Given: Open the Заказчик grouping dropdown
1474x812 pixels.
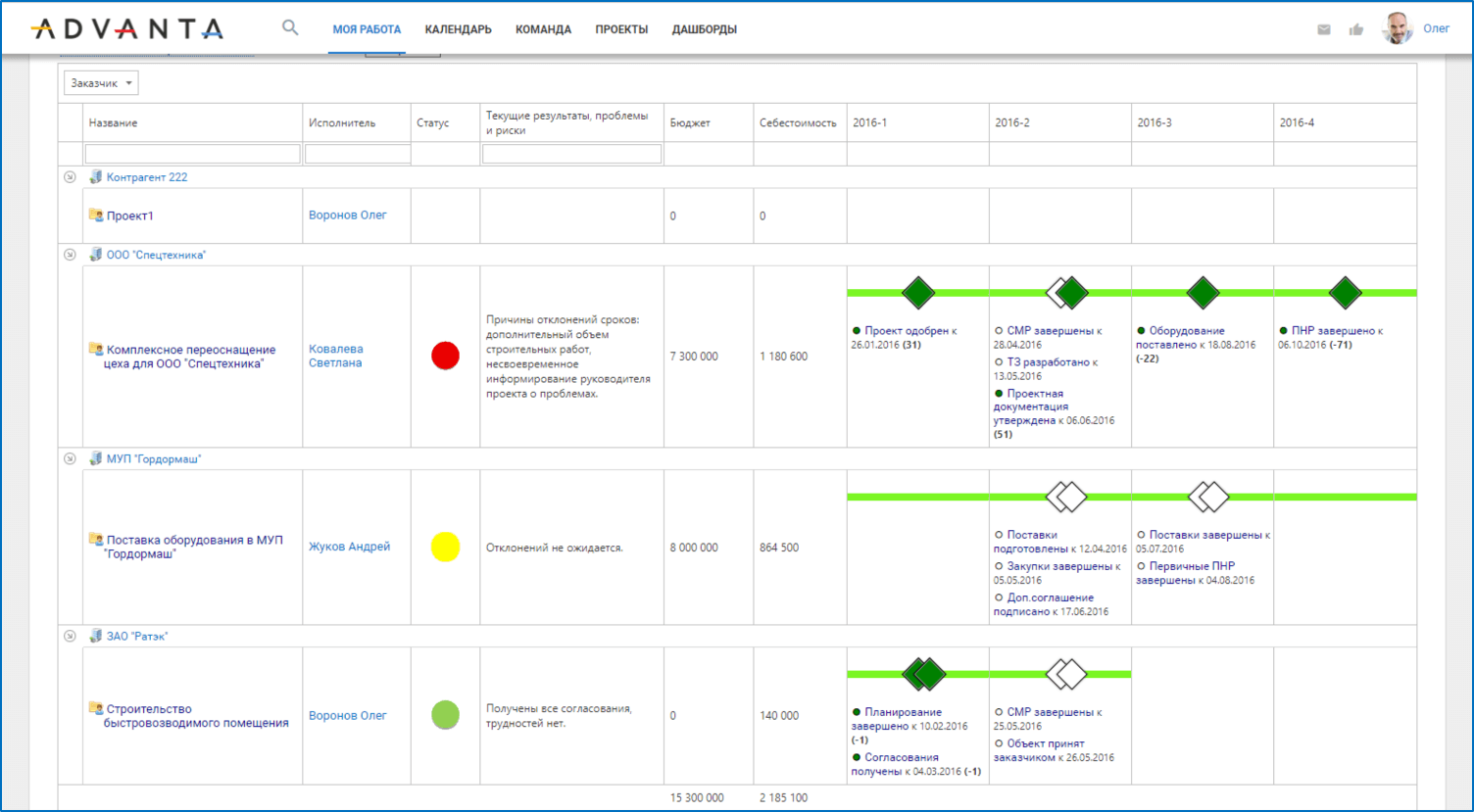Looking at the screenshot, I should (101, 83).
